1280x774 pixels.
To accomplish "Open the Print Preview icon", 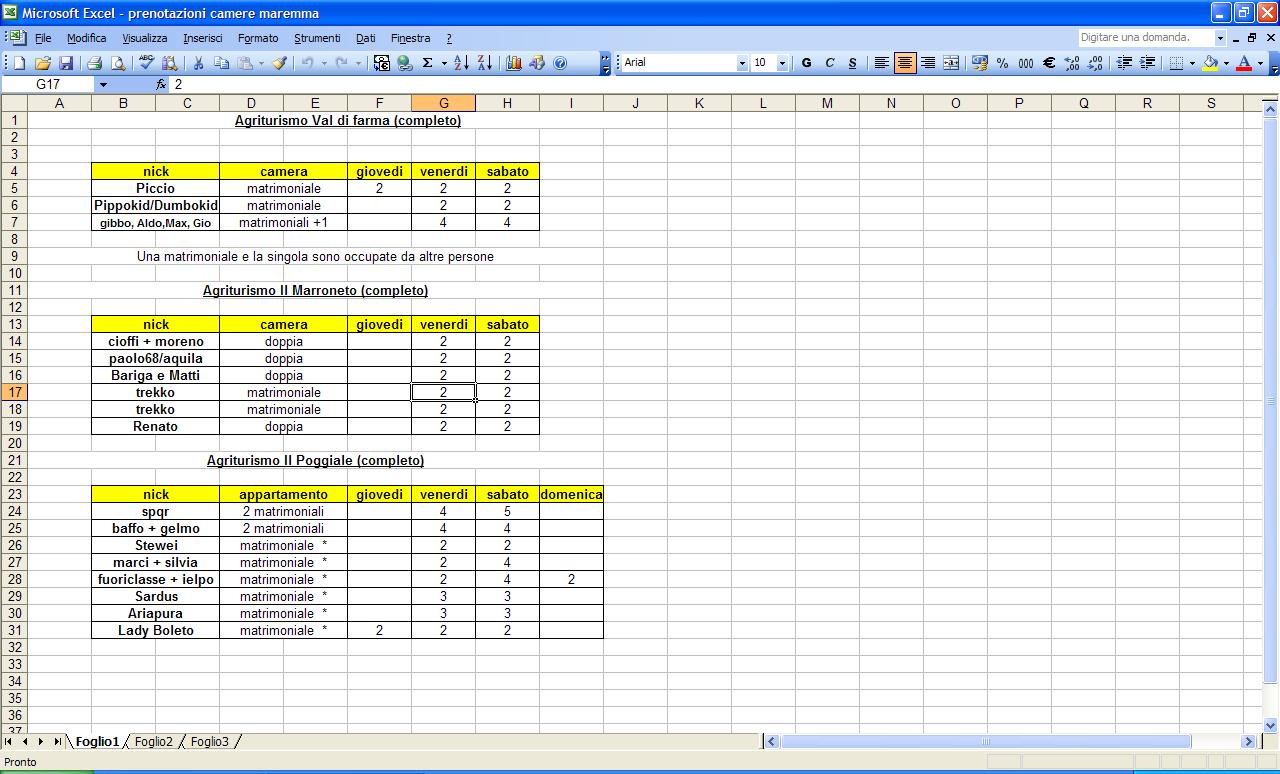I will pyautogui.click(x=118, y=63).
